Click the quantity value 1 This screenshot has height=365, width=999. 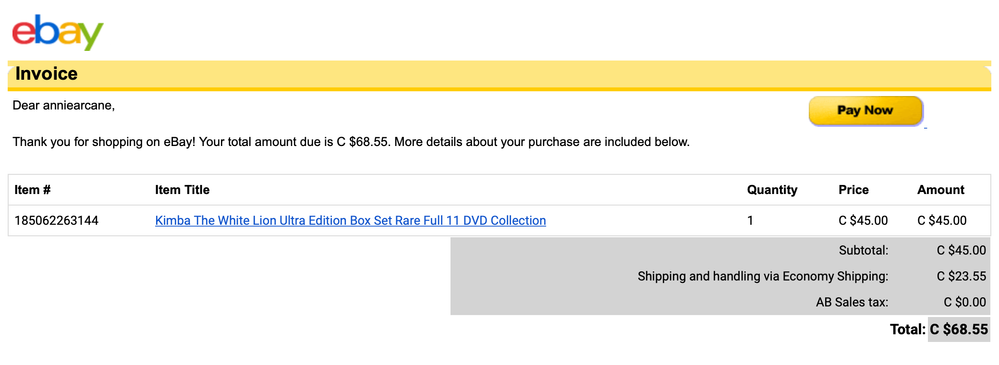click(x=750, y=221)
